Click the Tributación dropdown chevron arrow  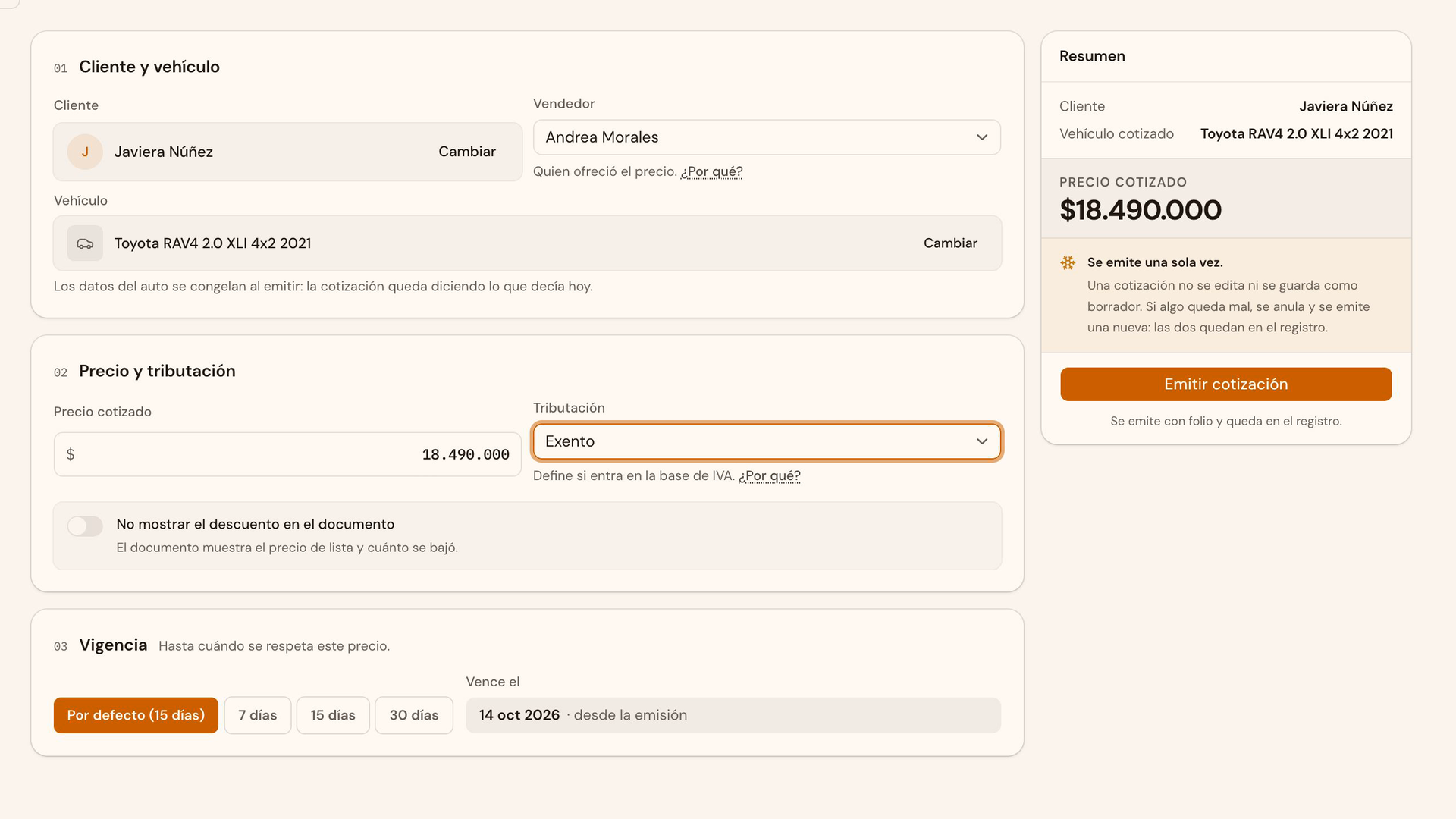(982, 441)
